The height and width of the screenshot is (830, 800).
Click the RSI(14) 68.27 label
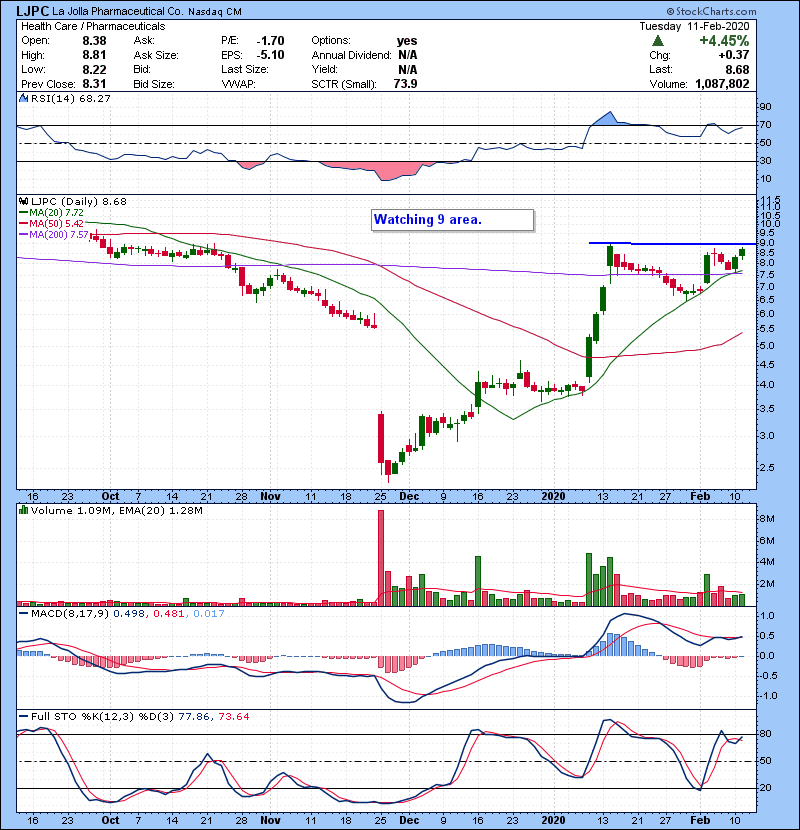tap(71, 98)
